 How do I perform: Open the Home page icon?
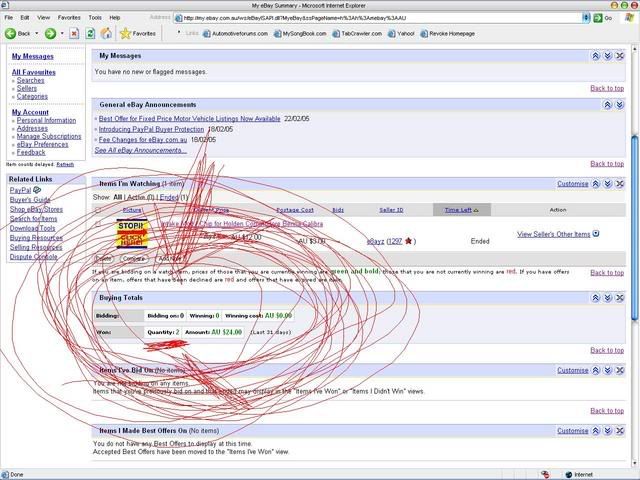106,33
